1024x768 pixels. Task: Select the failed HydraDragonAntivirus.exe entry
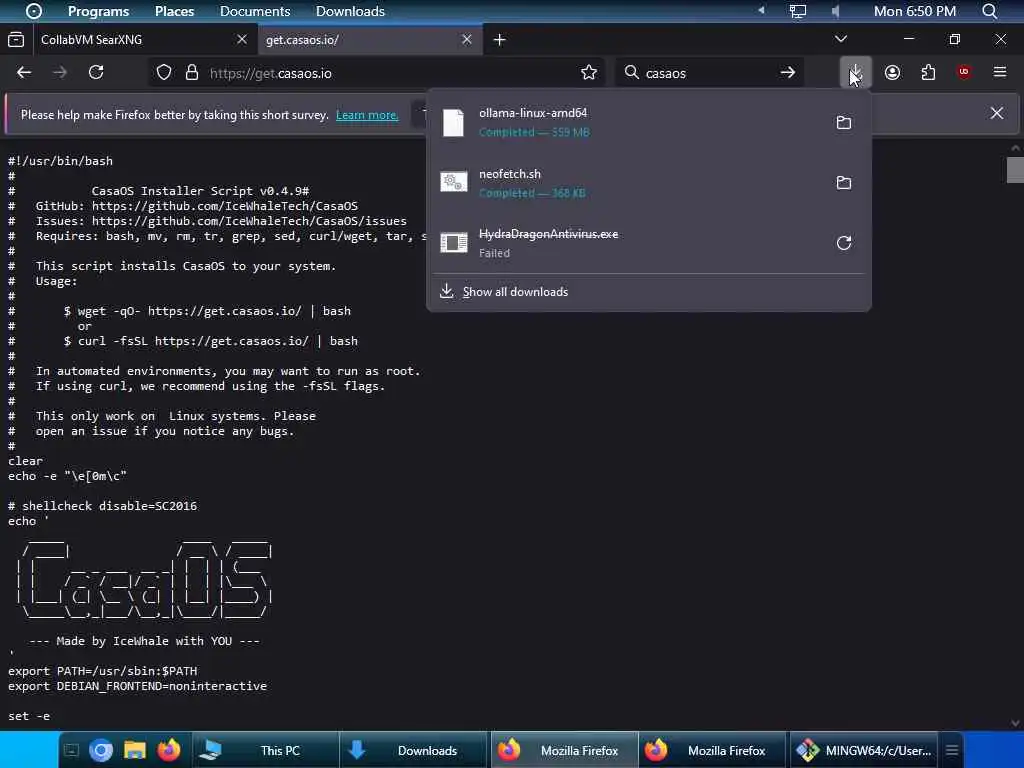pos(628,243)
